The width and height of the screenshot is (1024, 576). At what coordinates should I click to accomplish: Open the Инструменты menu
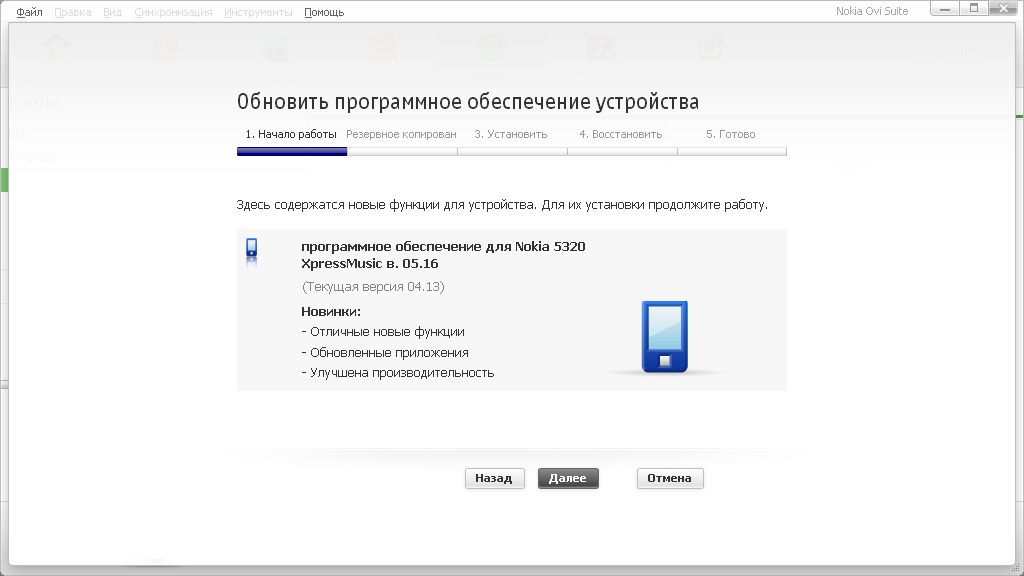[258, 12]
